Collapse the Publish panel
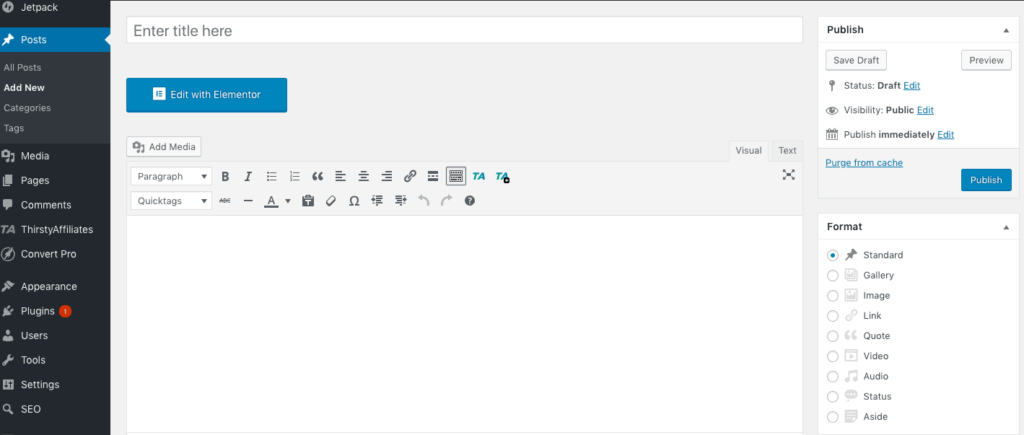Screen dimensions: 1024x435 click(x=1006, y=30)
